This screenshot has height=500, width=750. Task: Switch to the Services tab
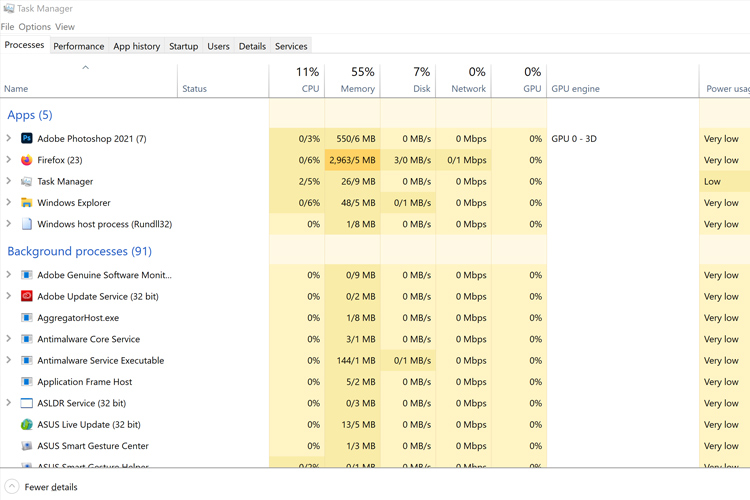click(291, 46)
